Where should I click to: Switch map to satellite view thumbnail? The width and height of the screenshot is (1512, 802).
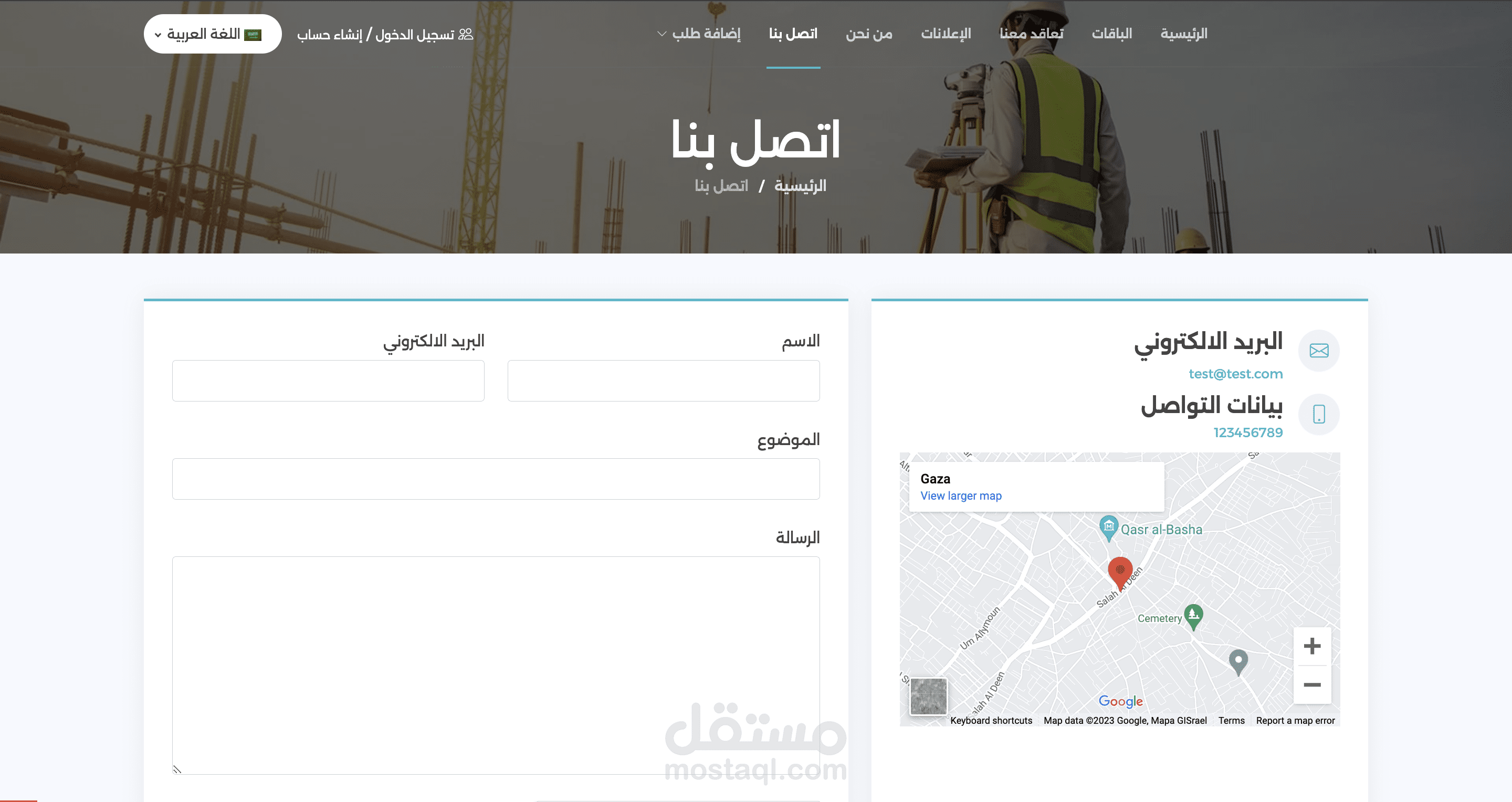(x=928, y=697)
